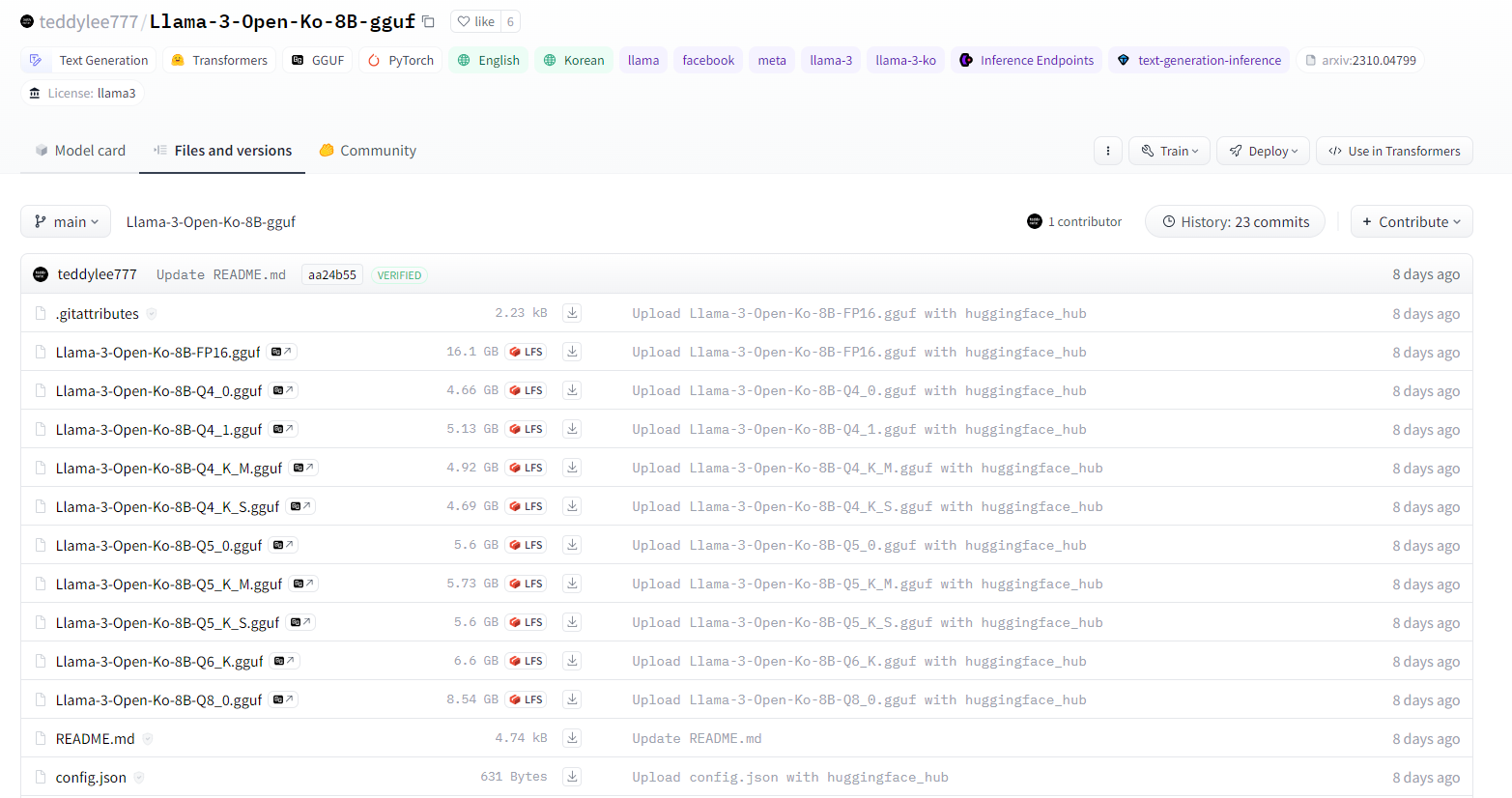The image size is (1512, 798).
Task: Open the three-dot more options menu
Action: 1108,151
